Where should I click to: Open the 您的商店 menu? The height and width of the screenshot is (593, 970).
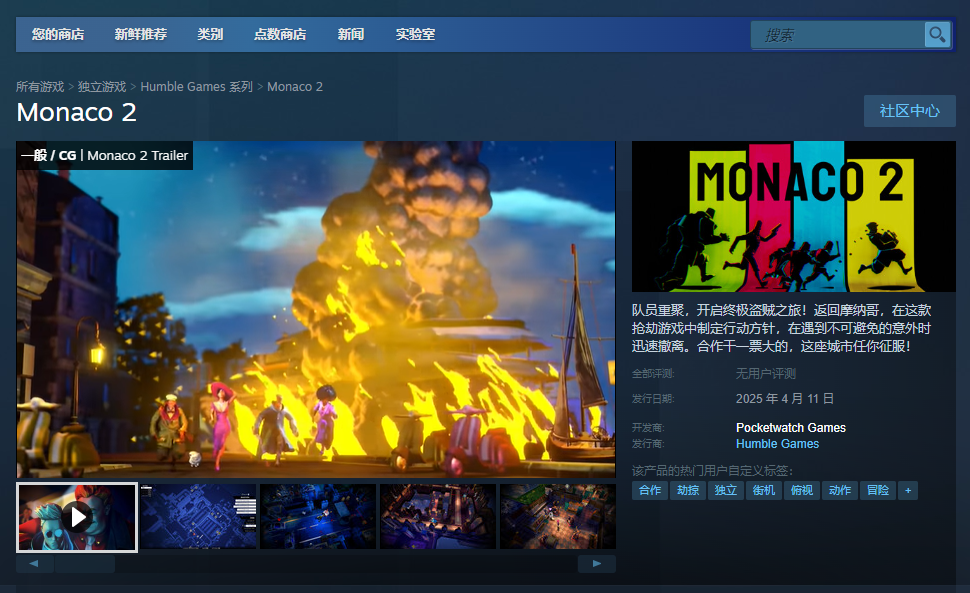point(58,35)
